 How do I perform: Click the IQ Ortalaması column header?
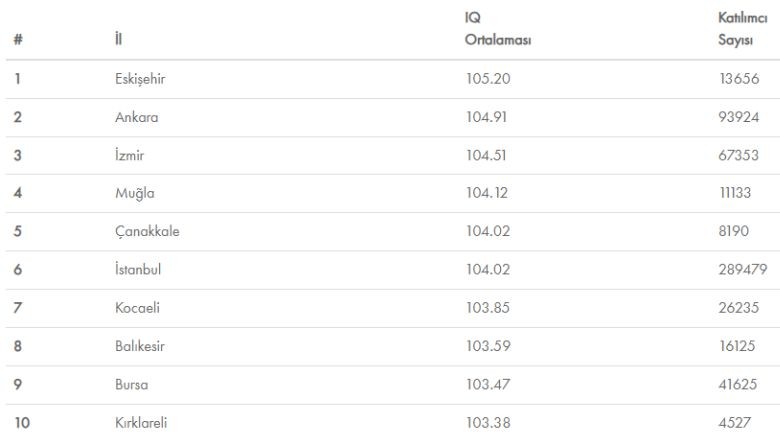498,28
